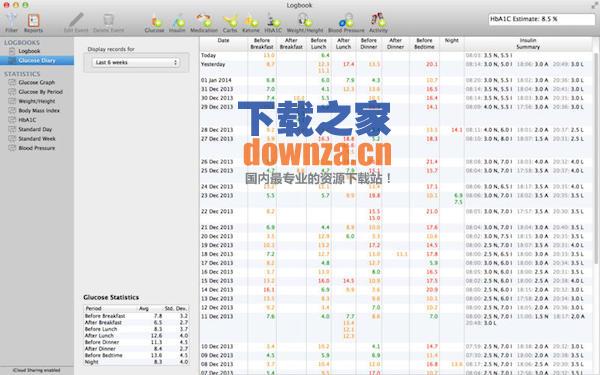
Task: Click the Before Dinner column header
Action: click(369, 44)
